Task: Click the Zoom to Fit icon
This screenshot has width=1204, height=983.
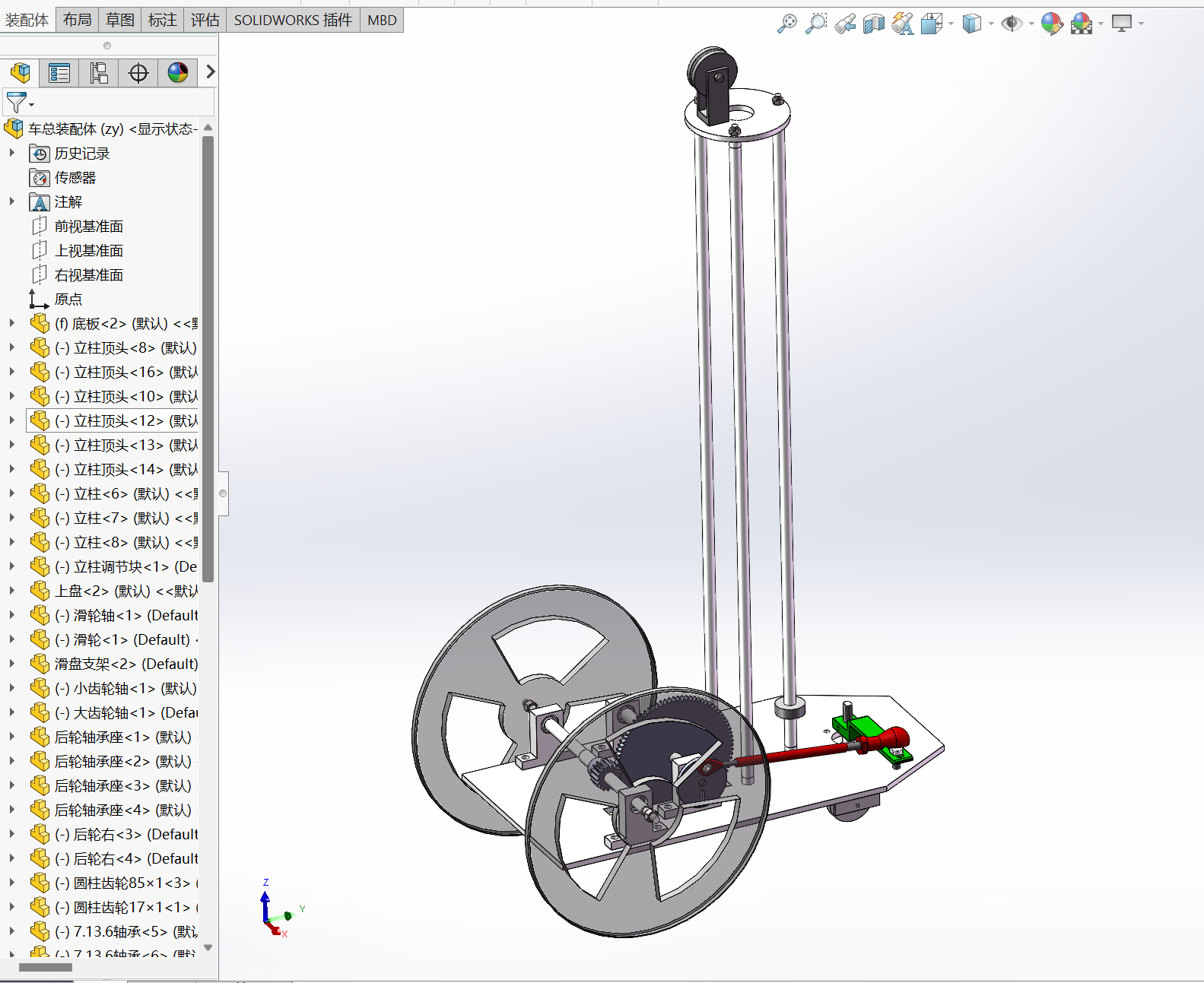Action: pos(787,24)
